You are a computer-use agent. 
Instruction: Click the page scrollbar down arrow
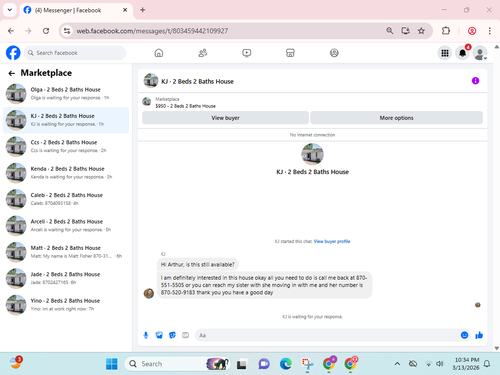tap(497, 348)
